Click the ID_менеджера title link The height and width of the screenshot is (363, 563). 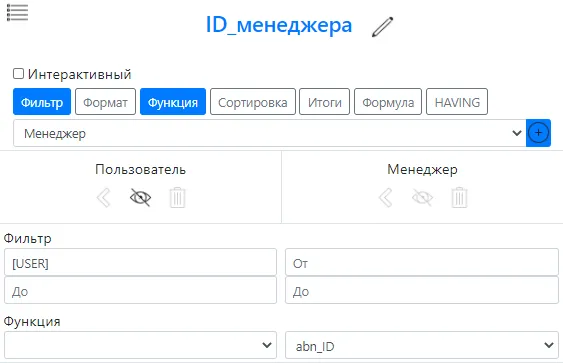pyautogui.click(x=279, y=26)
